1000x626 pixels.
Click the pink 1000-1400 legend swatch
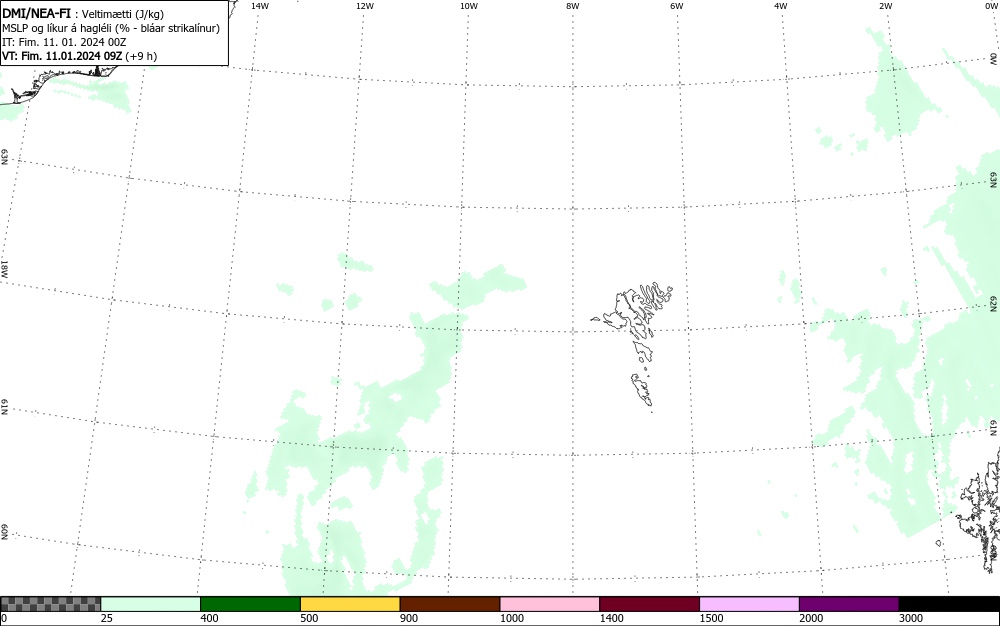(550, 604)
